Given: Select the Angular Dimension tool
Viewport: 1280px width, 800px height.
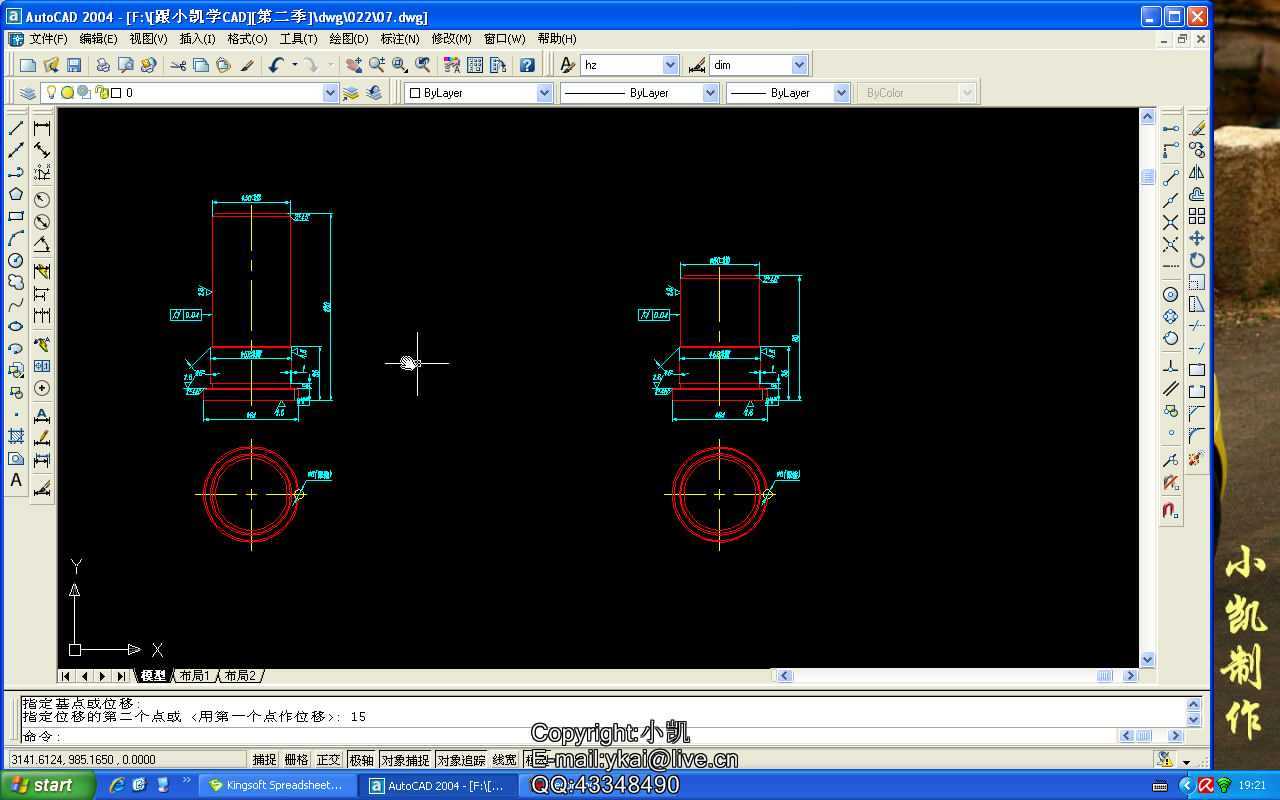Looking at the screenshot, I should (42, 243).
